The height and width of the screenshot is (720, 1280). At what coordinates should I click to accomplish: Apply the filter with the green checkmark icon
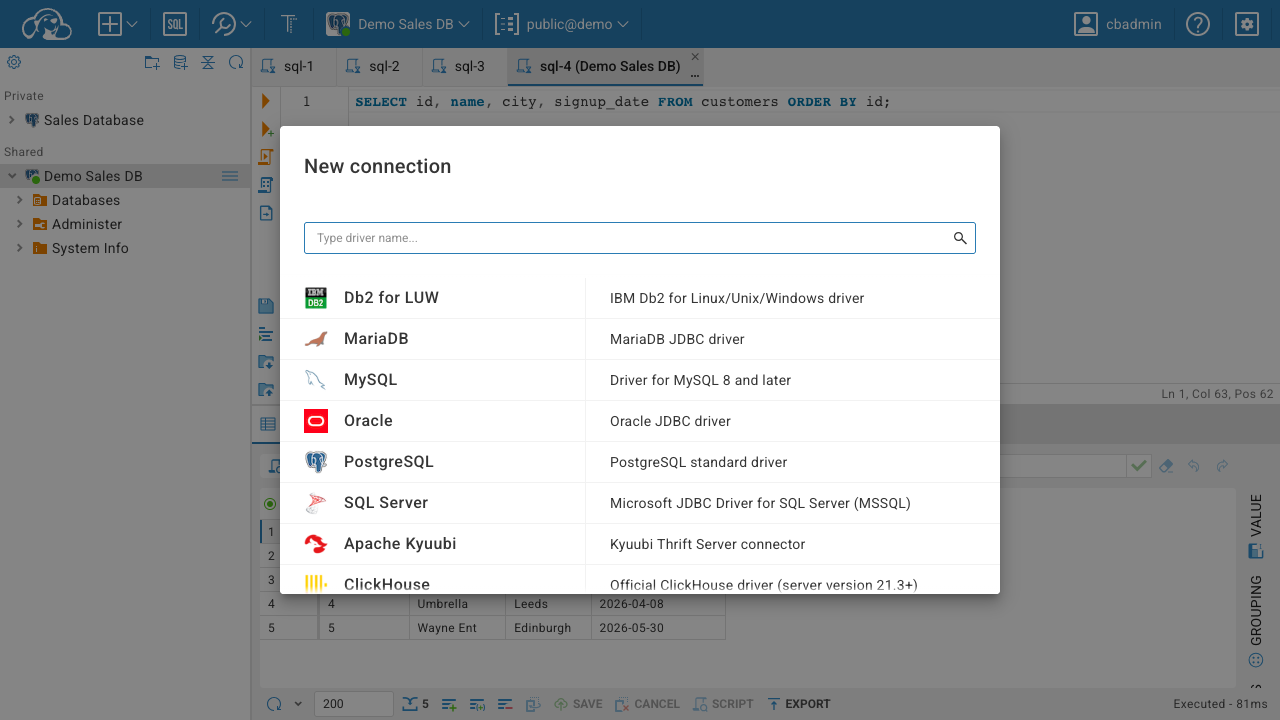pos(1138,466)
